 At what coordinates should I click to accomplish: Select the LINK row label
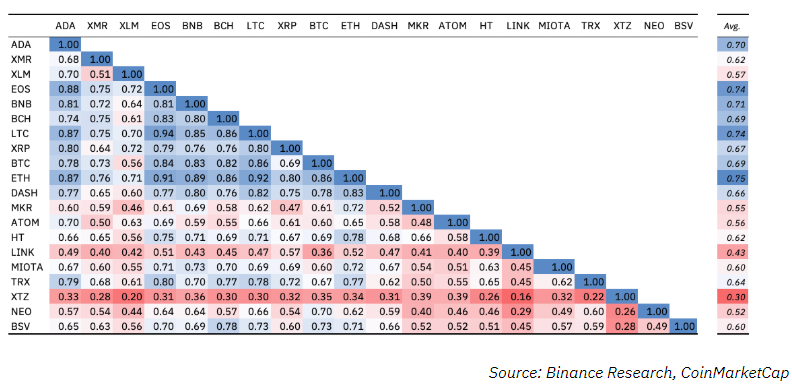click(x=21, y=252)
